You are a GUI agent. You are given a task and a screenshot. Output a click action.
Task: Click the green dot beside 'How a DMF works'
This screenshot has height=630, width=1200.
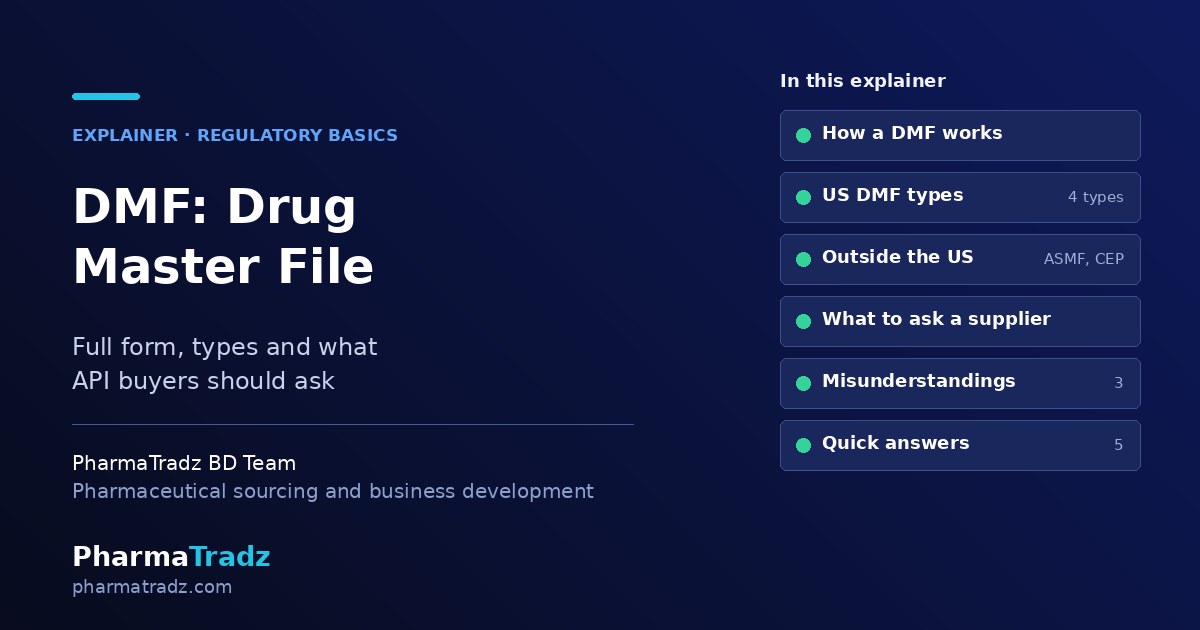803,135
